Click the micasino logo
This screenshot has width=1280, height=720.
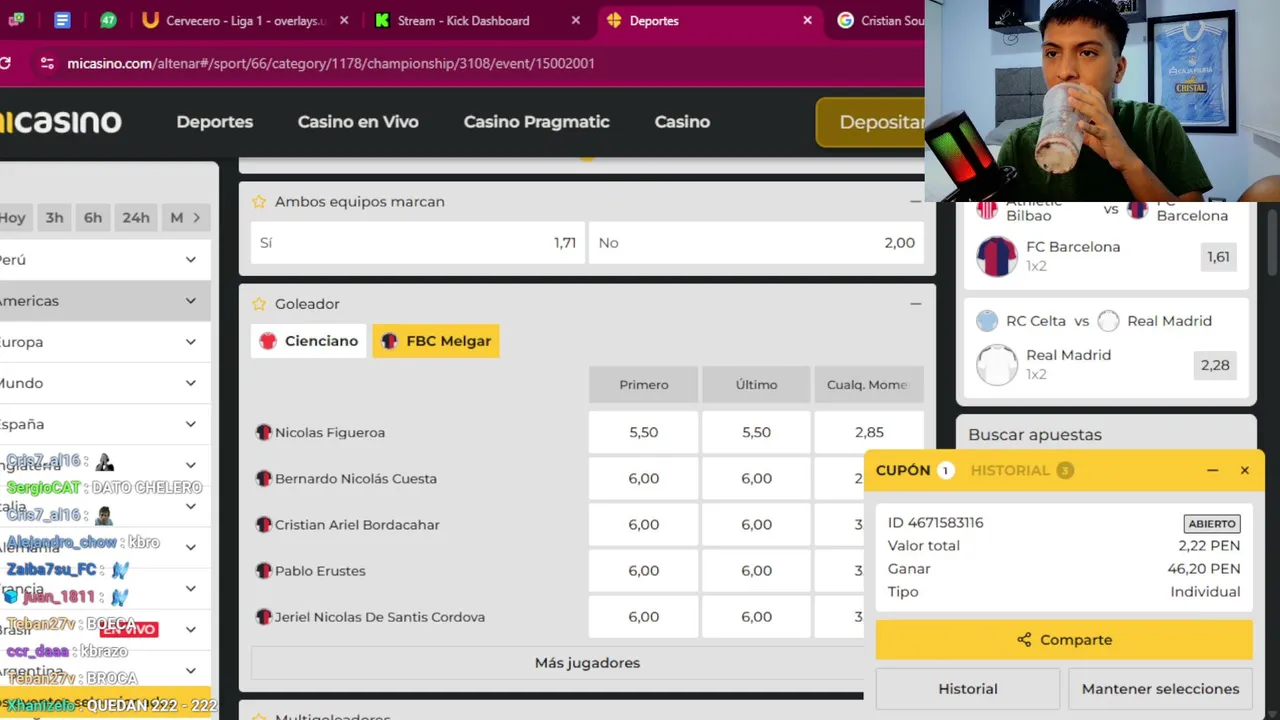click(61, 122)
